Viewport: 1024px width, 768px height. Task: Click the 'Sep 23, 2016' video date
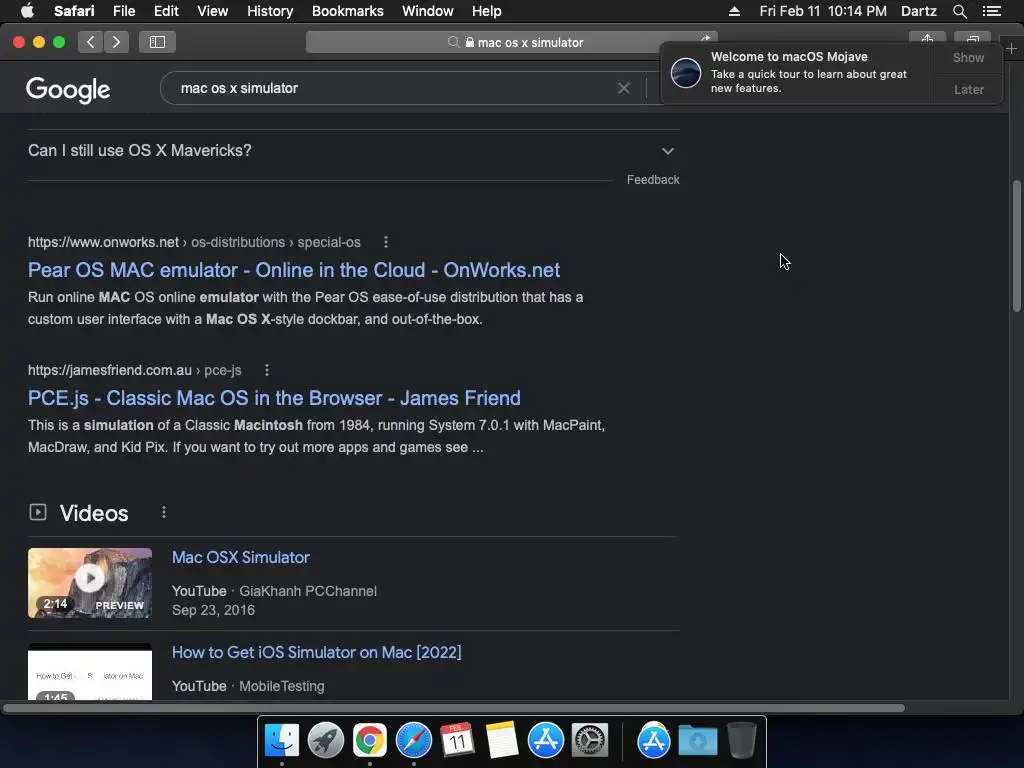click(x=213, y=610)
